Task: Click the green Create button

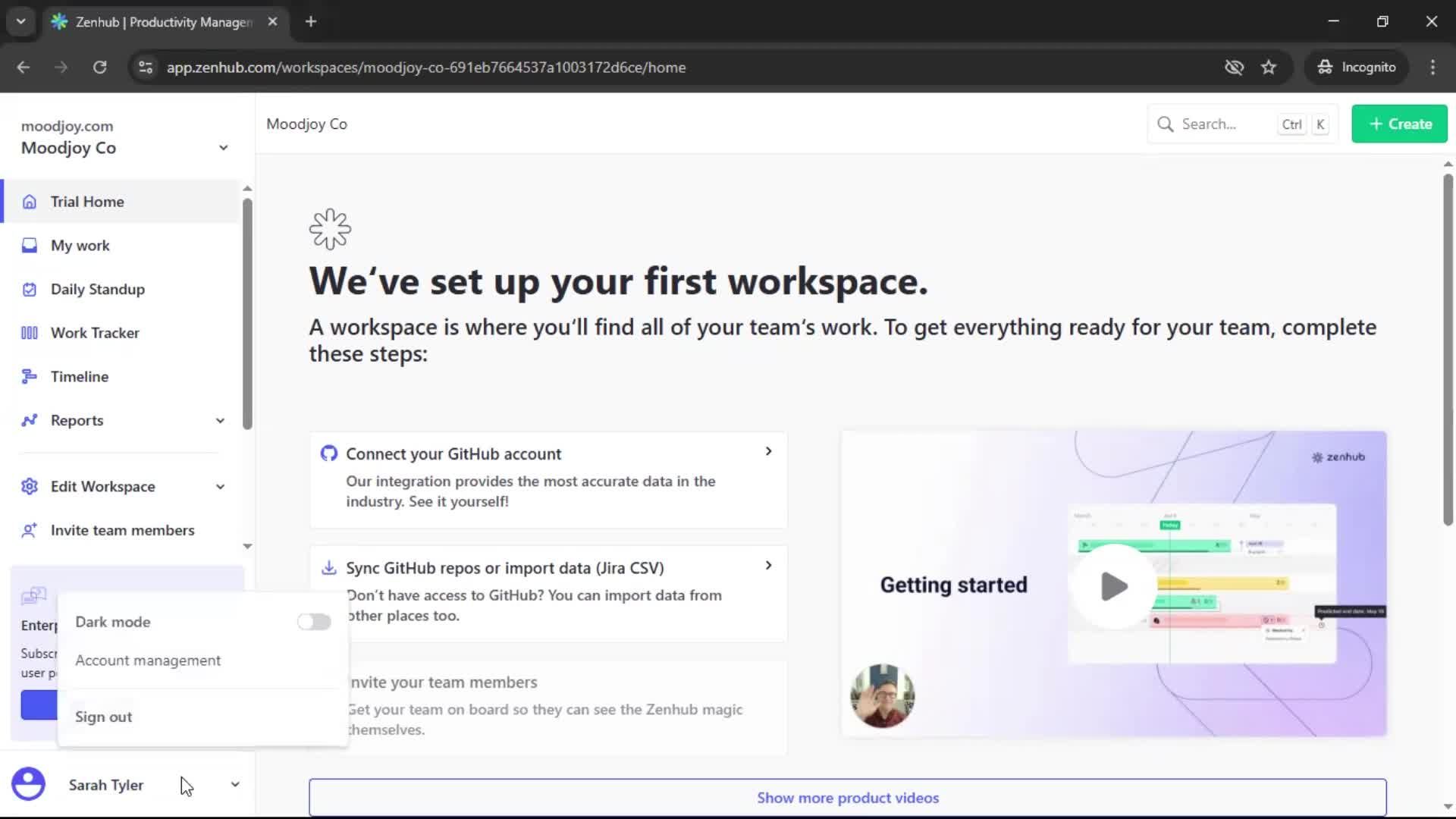Action: (1399, 124)
